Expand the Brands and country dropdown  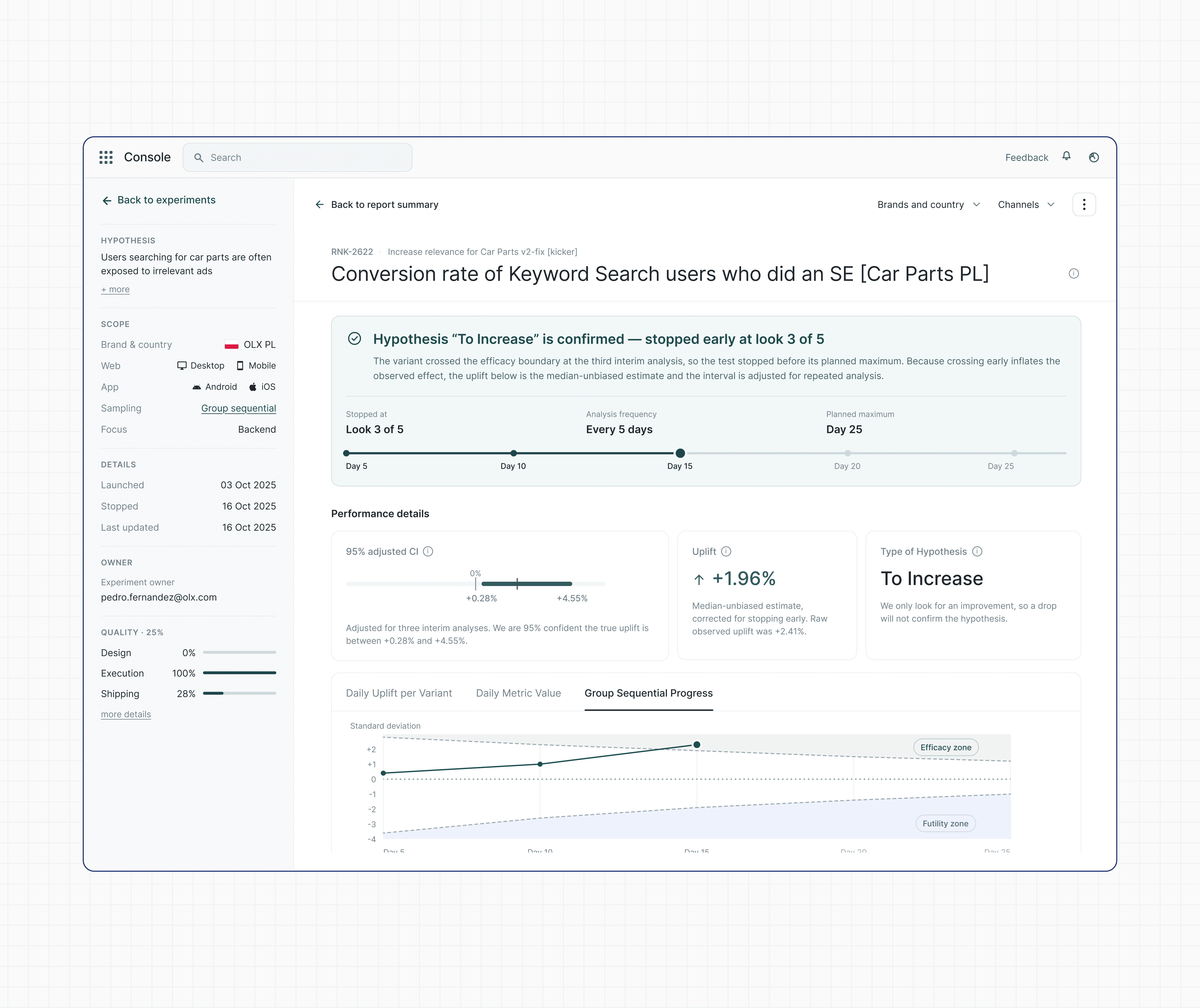(x=929, y=205)
